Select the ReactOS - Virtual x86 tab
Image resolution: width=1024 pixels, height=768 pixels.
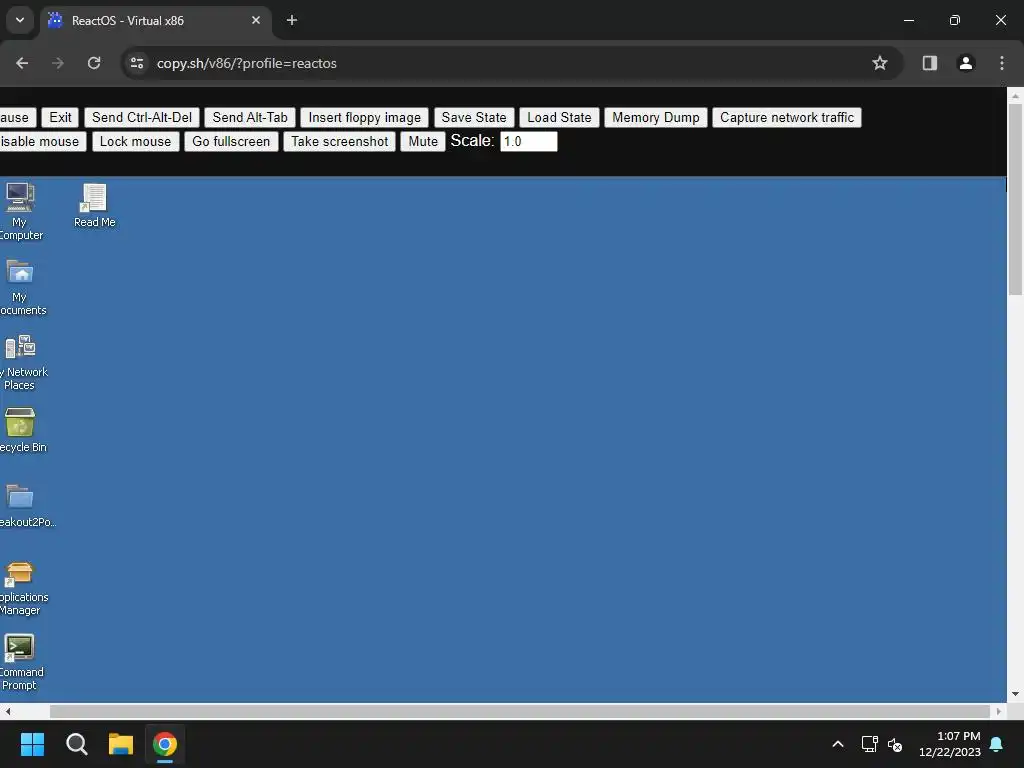pos(157,20)
